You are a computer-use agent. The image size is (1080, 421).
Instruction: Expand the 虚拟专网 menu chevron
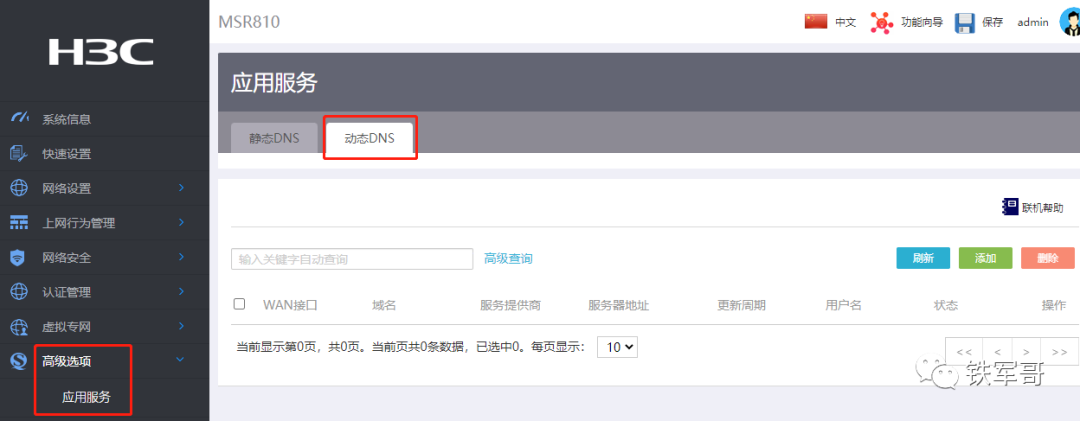[181, 325]
